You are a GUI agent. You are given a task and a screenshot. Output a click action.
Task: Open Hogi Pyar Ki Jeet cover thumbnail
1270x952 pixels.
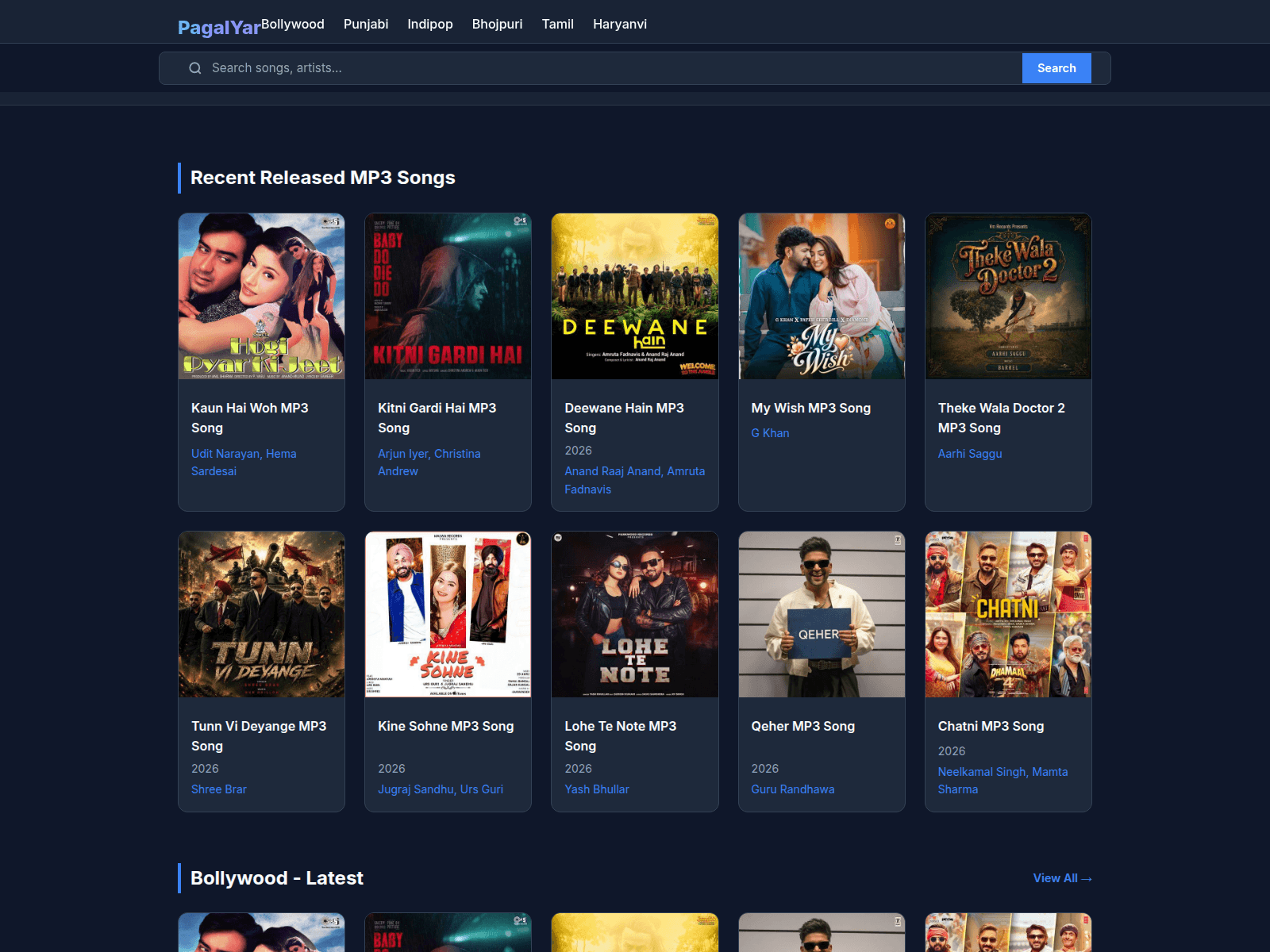pos(262,296)
